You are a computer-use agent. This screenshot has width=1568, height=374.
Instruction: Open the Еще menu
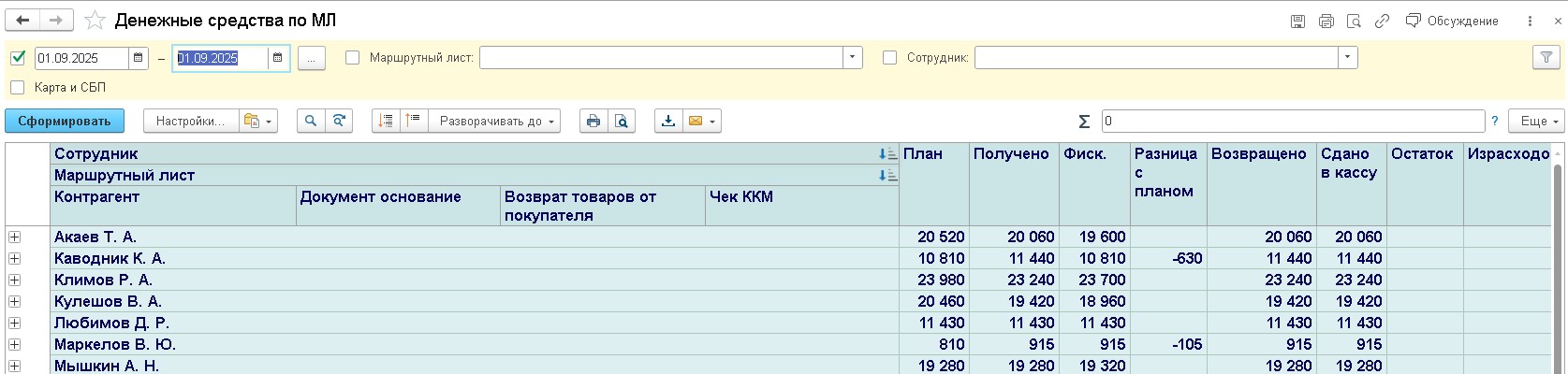tap(1539, 121)
